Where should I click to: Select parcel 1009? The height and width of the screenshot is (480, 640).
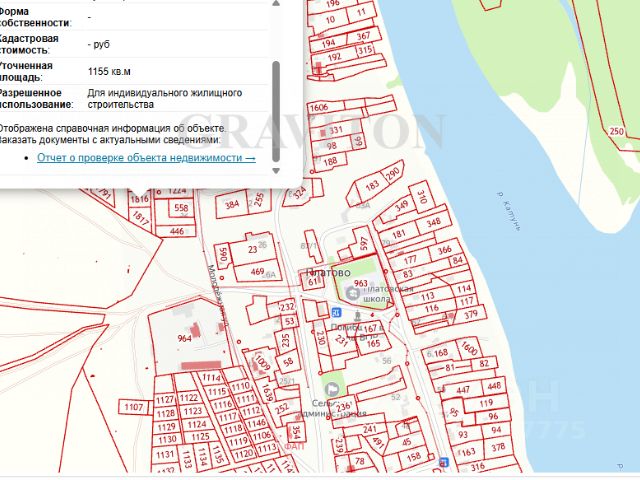pyautogui.click(x=262, y=362)
